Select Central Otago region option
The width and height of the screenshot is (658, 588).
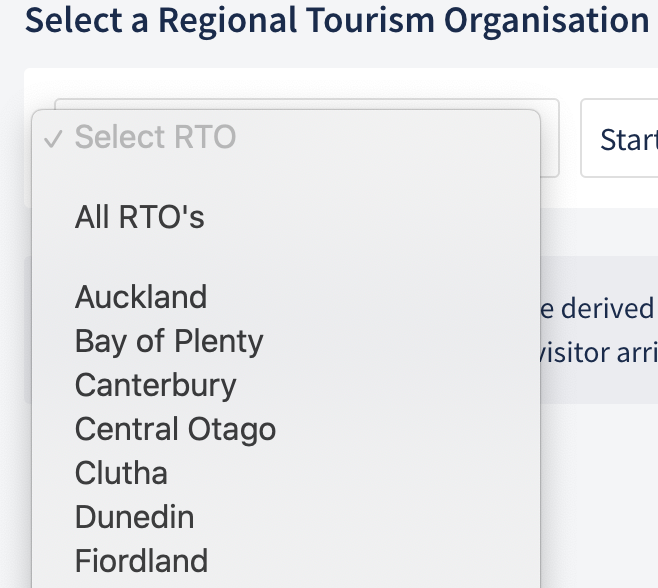coord(175,429)
